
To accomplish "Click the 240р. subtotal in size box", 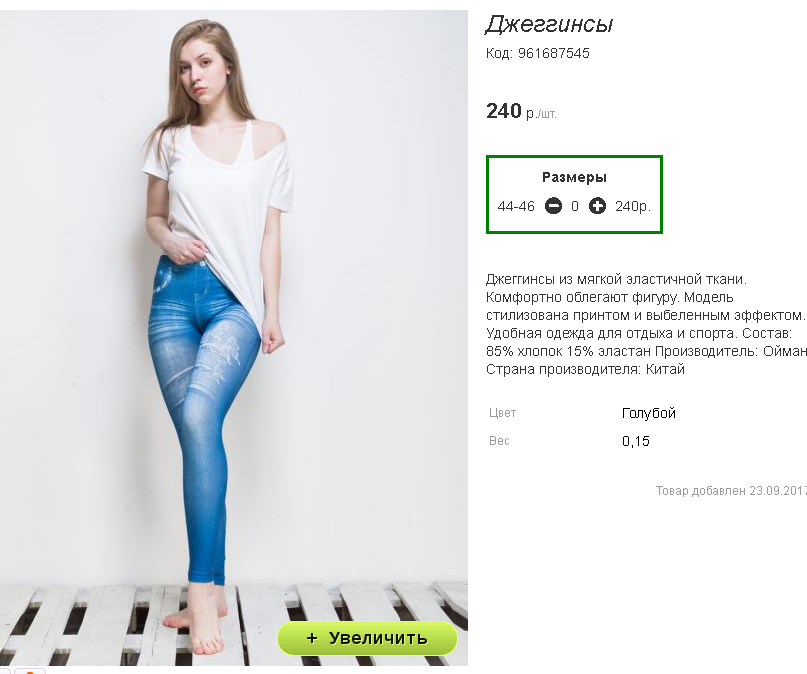I will [633, 206].
